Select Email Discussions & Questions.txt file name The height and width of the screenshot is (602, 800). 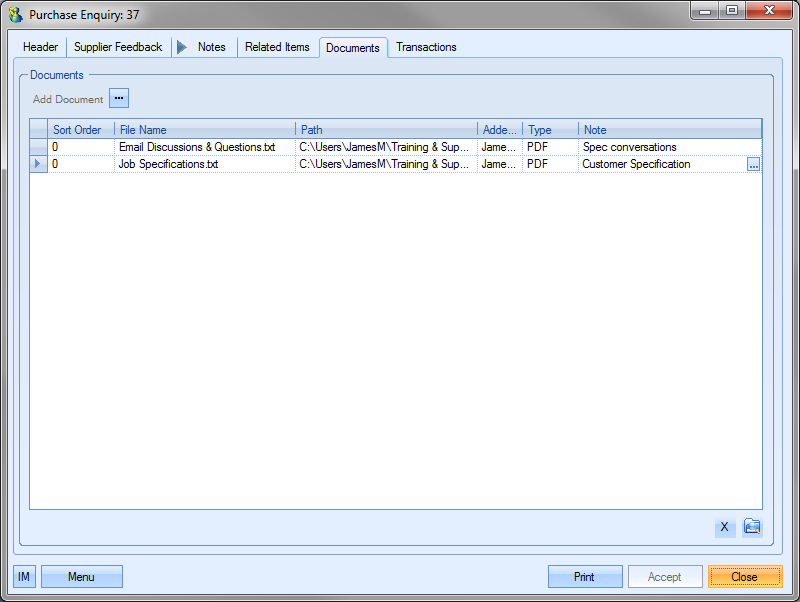(x=205, y=147)
